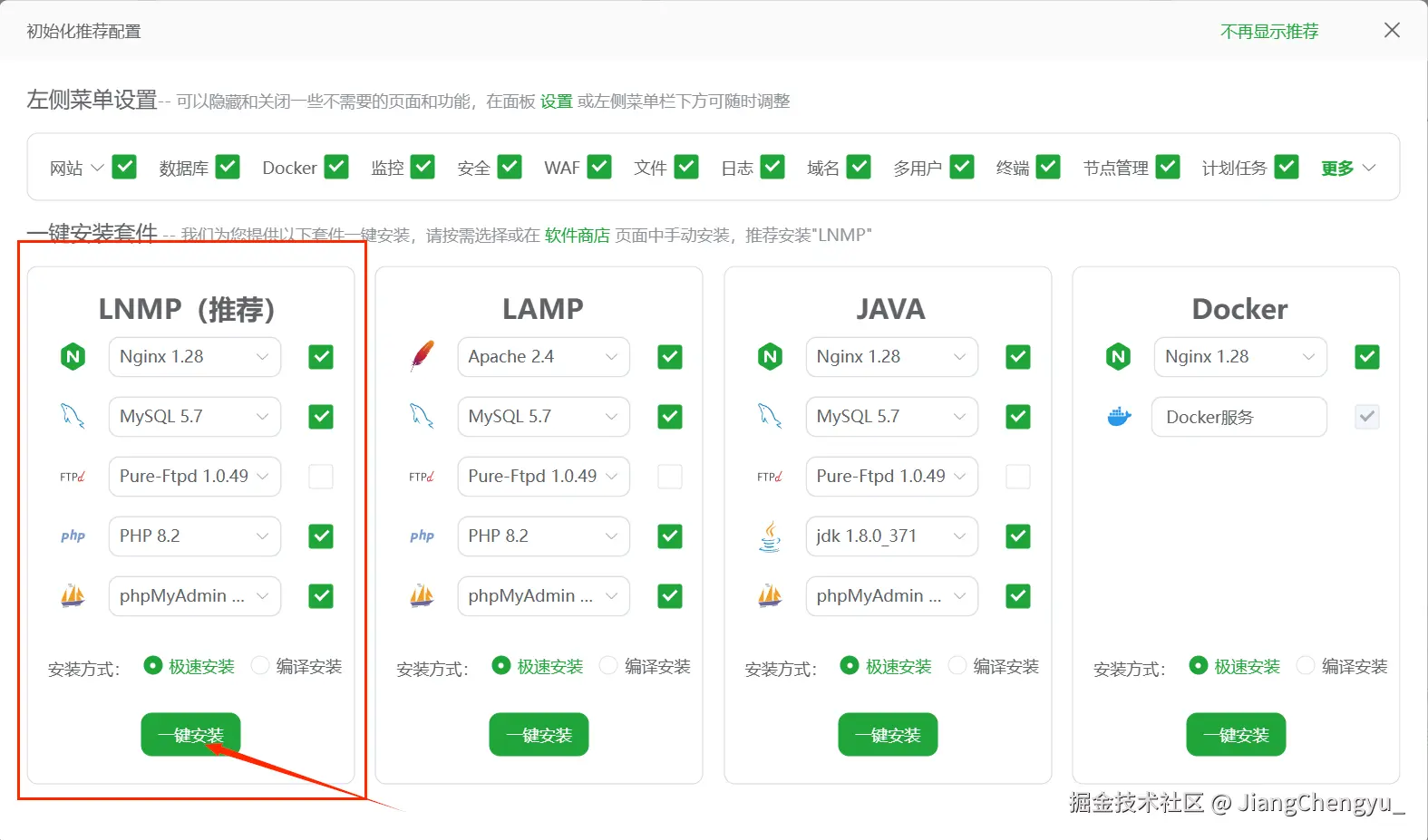The width and height of the screenshot is (1428, 840).
Task: Click the 域名 menu item label
Action: click(823, 168)
